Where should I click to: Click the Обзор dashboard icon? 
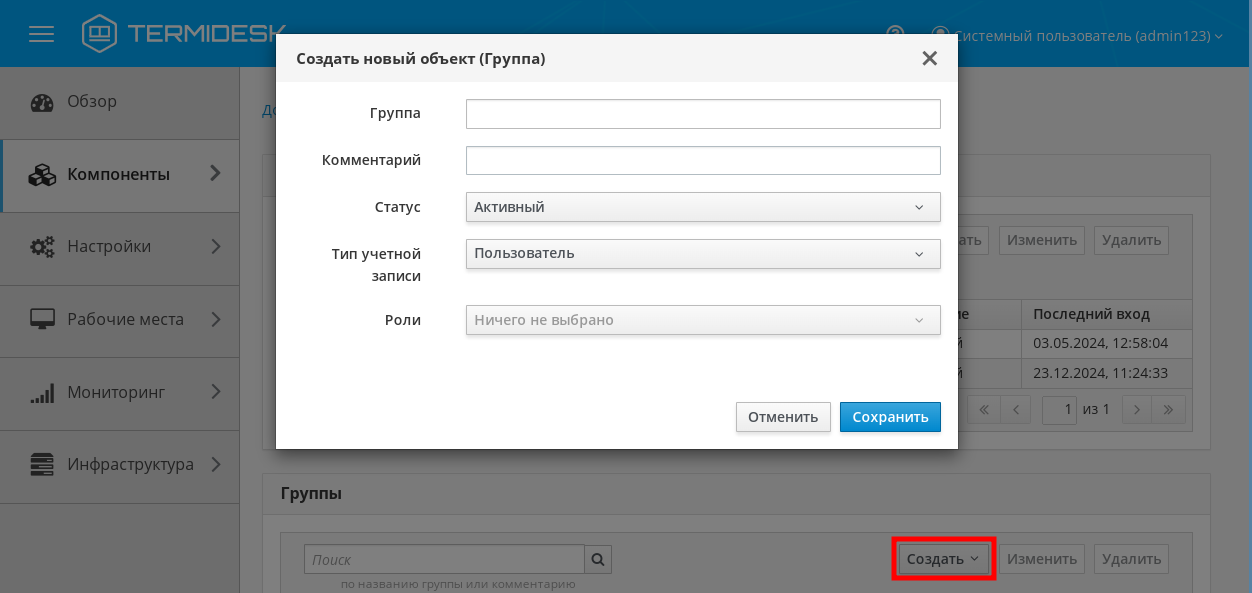coord(42,102)
